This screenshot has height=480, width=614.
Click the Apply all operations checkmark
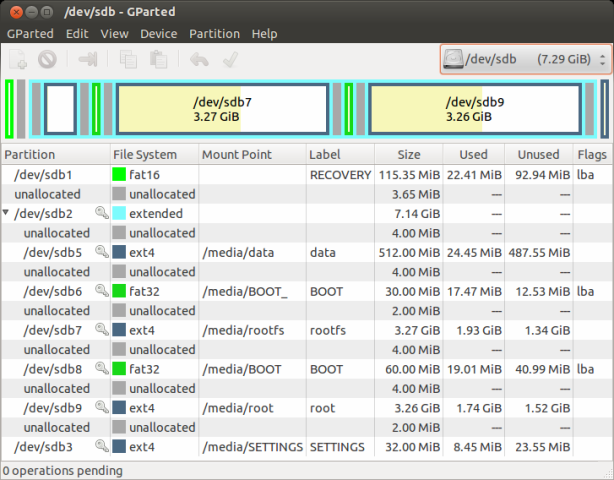pyautogui.click(x=230, y=60)
